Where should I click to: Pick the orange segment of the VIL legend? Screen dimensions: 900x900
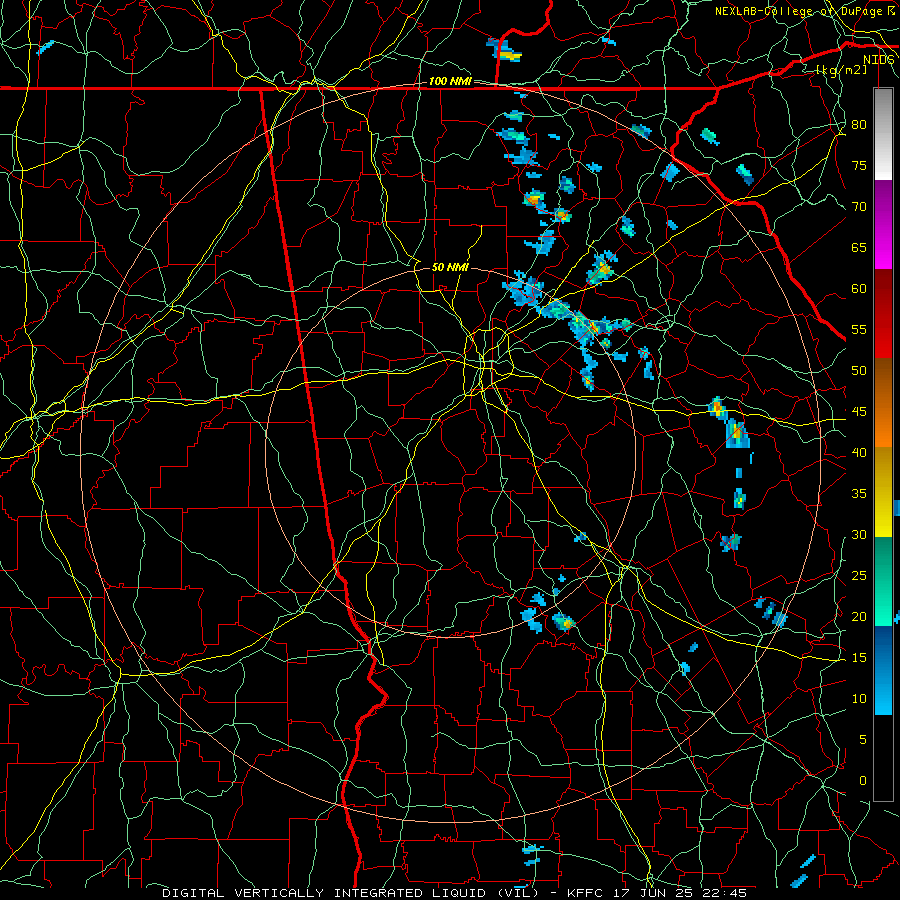883,425
